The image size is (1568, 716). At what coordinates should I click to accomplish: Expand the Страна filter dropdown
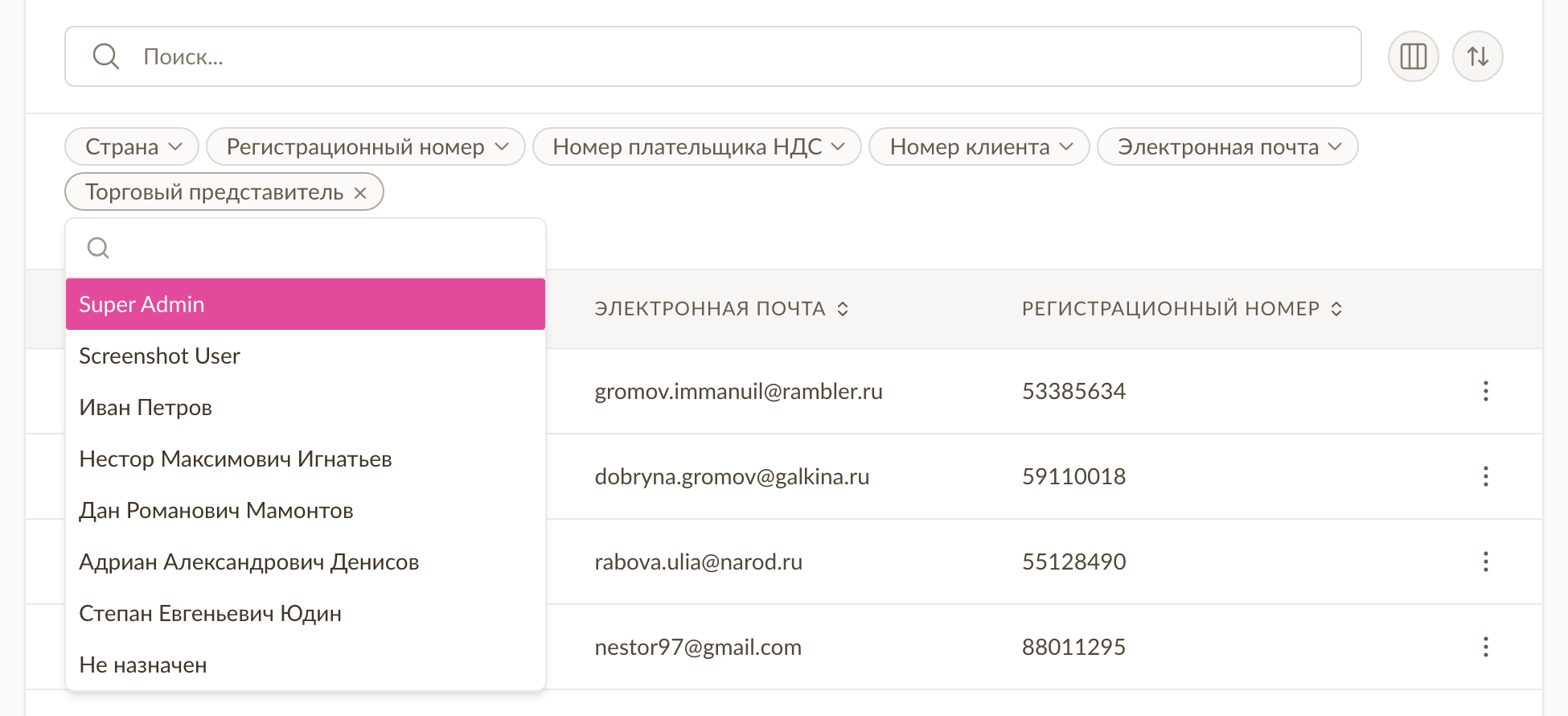point(132,146)
